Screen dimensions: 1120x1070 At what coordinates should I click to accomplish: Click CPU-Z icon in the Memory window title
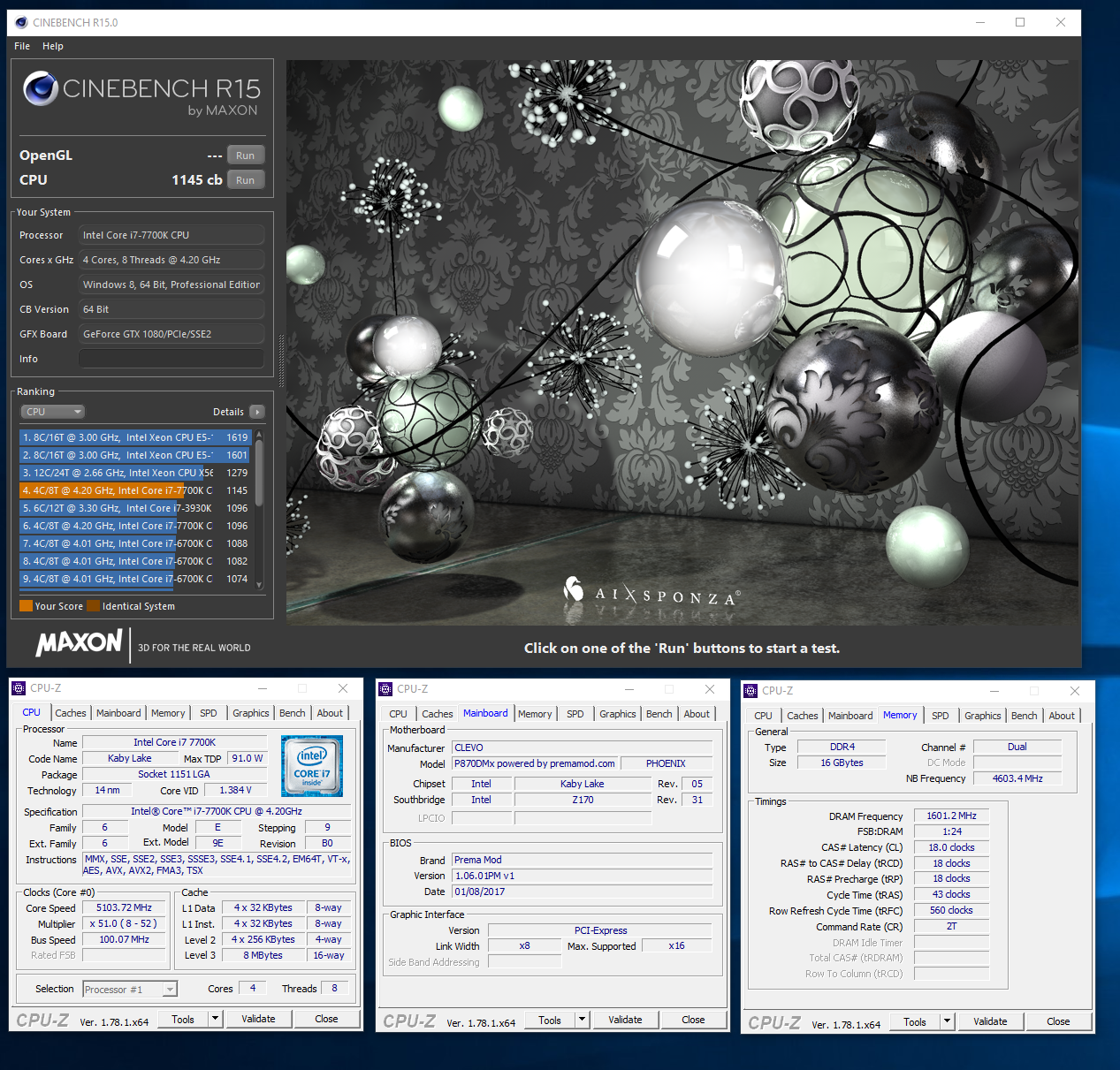coord(750,690)
